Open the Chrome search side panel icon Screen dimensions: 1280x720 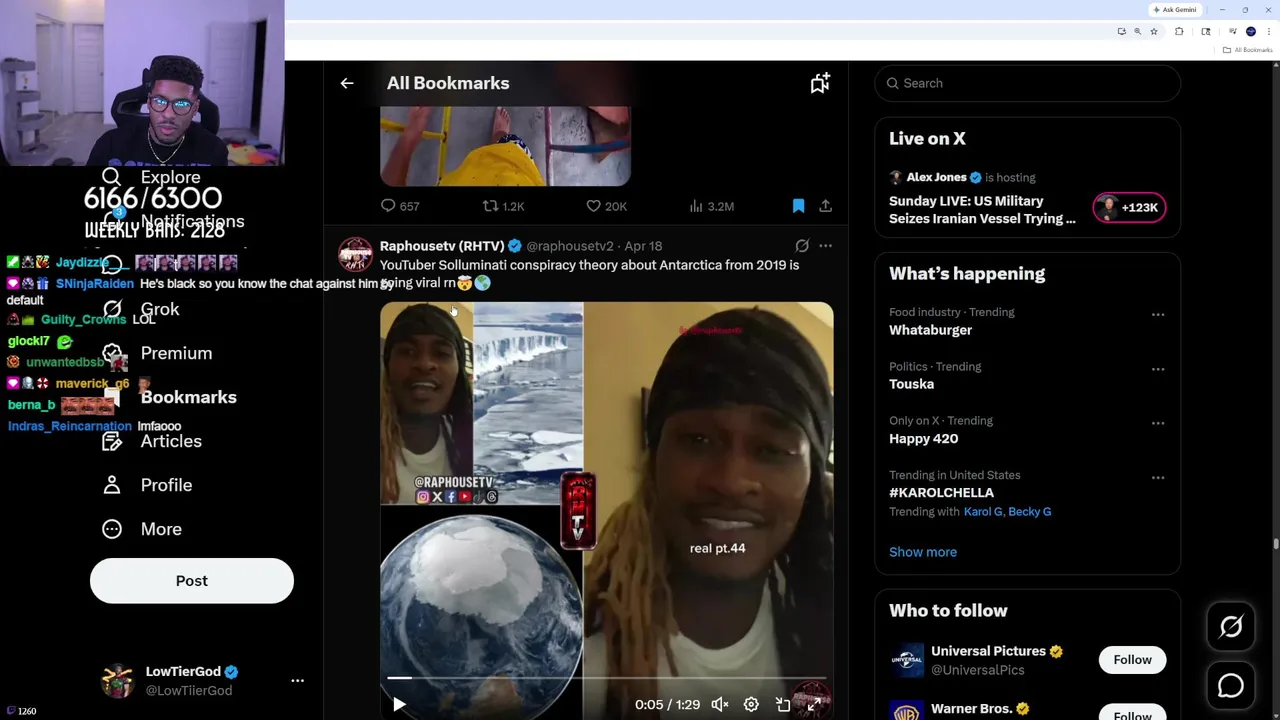(1206, 31)
